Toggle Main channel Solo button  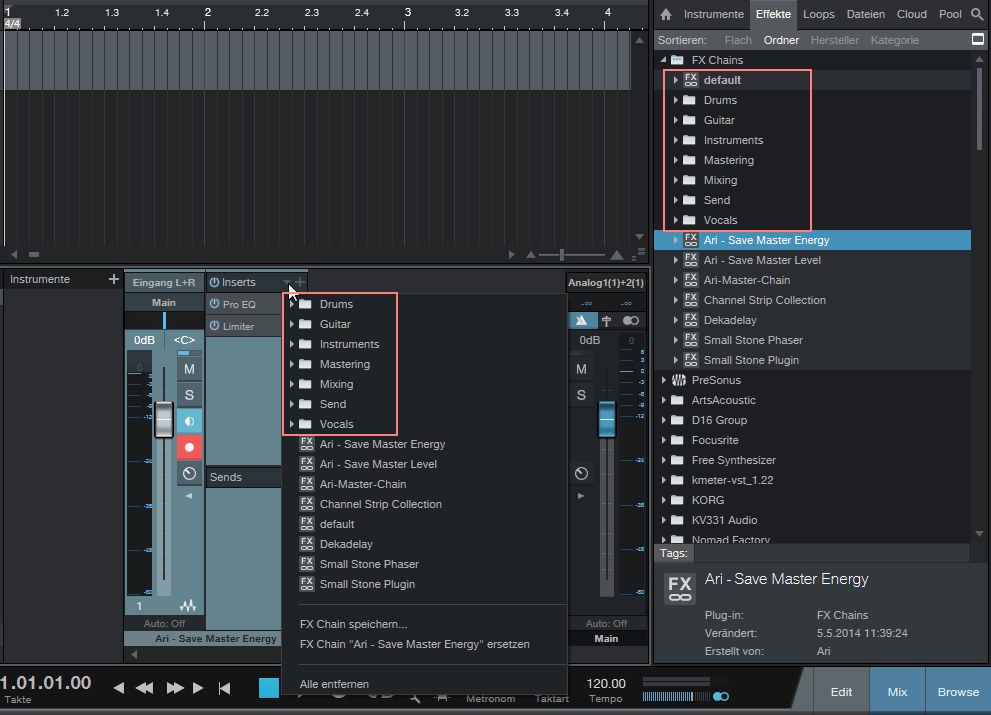point(581,395)
